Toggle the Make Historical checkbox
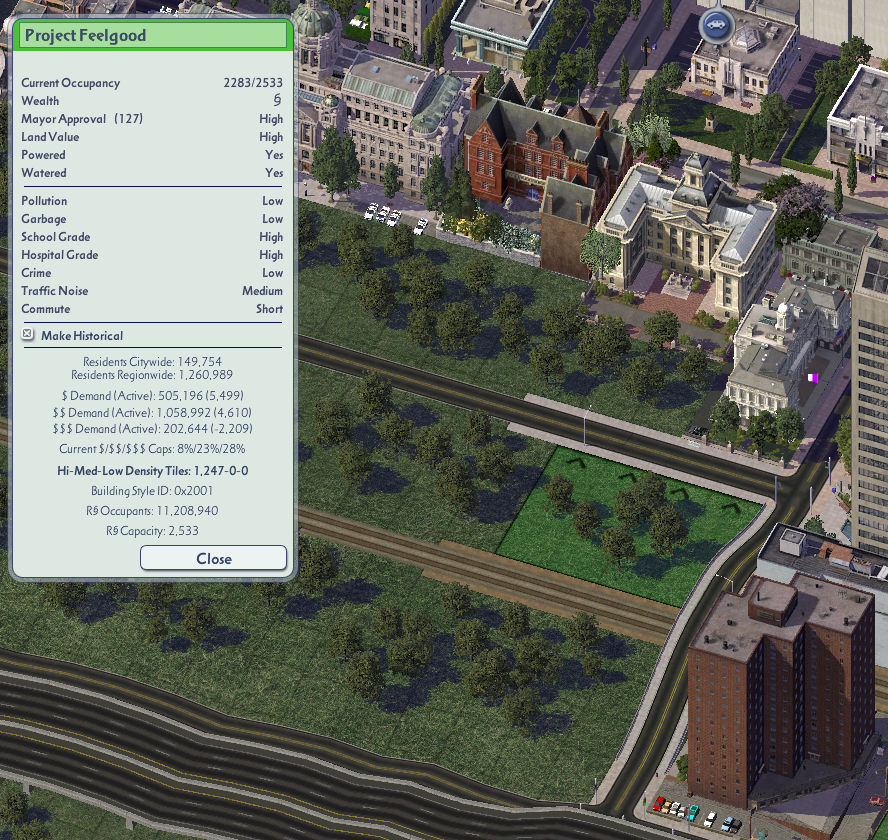Image resolution: width=888 pixels, height=840 pixels. tap(27, 334)
